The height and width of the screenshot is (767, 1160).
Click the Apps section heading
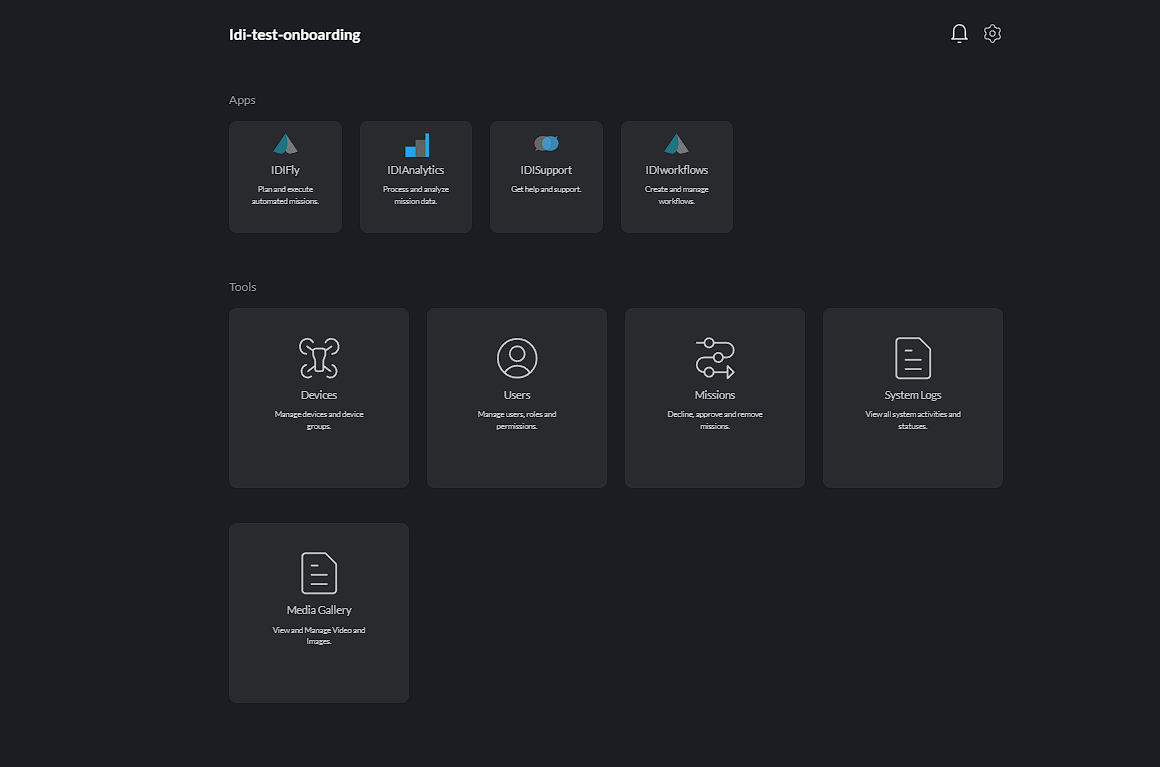click(x=242, y=100)
